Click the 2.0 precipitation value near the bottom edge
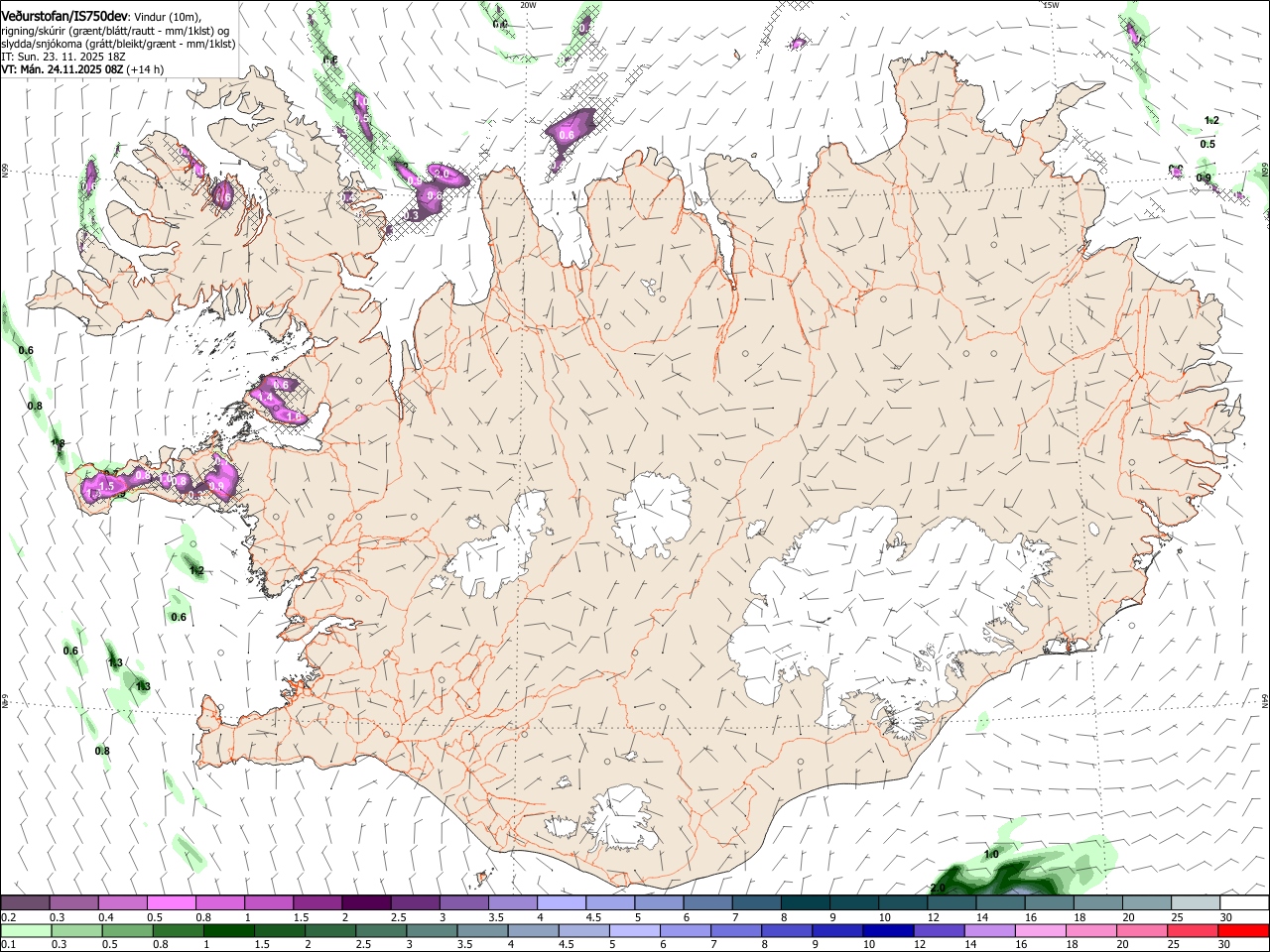Image resolution: width=1270 pixels, height=952 pixels. [938, 888]
